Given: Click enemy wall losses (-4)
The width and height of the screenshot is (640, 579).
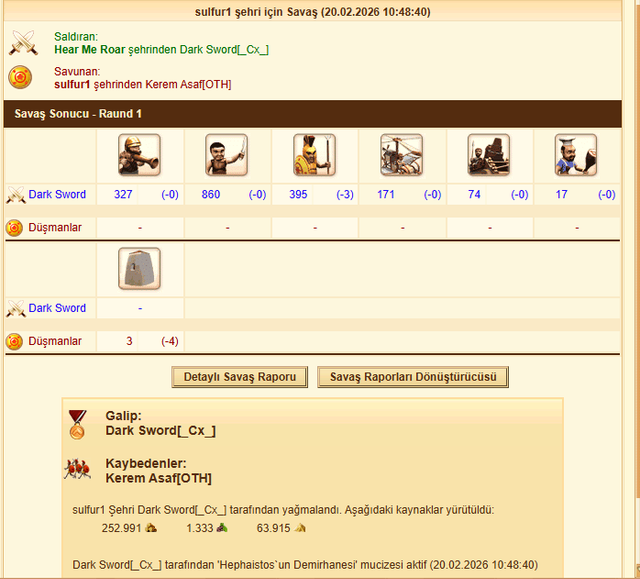Looking at the screenshot, I should click(170, 341).
